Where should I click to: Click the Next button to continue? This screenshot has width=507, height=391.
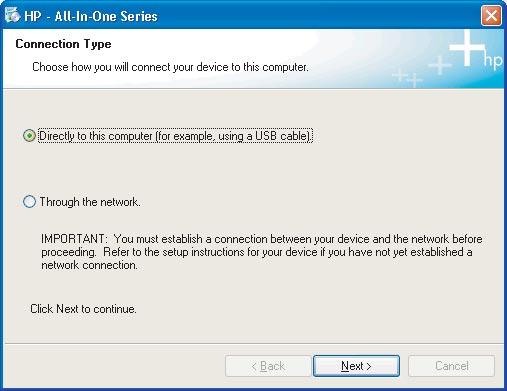pyautogui.click(x=356, y=366)
